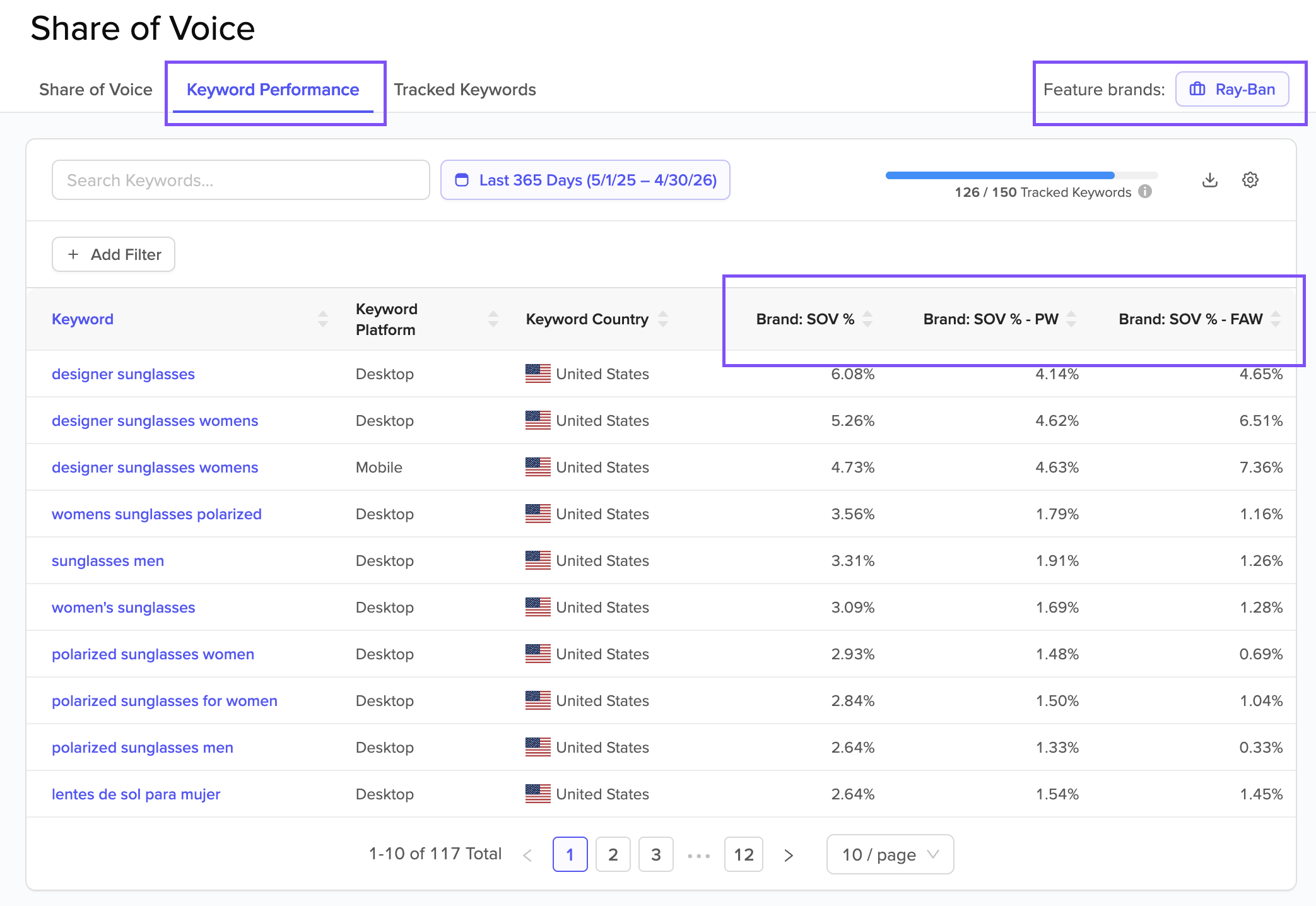
Task: Click the 1.54% PW value
Action: (1057, 794)
